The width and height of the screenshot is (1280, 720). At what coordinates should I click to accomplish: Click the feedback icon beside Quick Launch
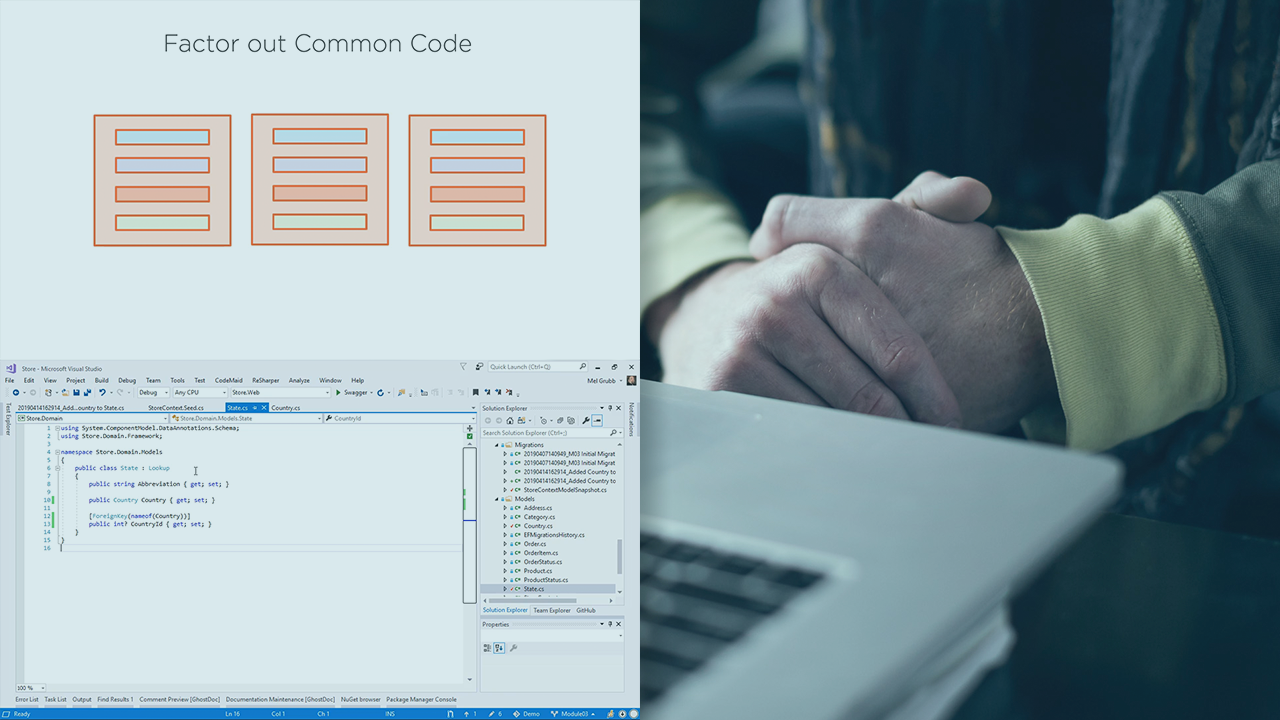480,367
